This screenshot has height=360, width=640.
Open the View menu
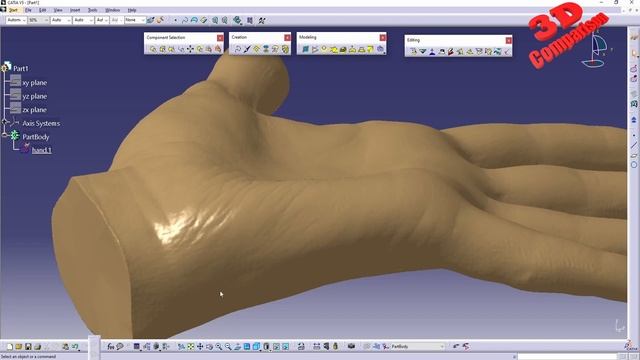58,10
